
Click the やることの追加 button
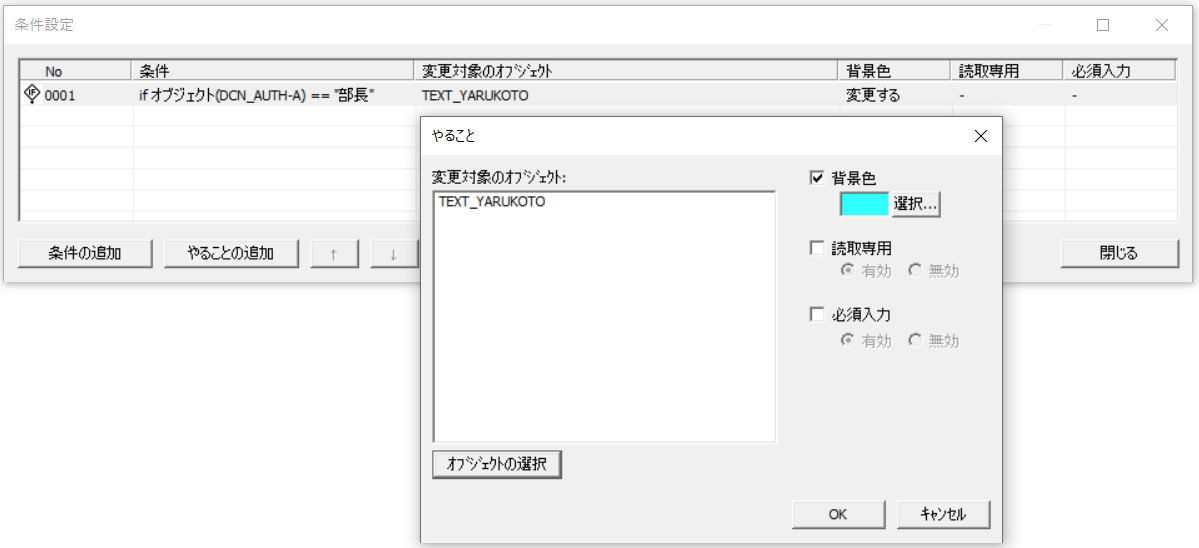[231, 254]
